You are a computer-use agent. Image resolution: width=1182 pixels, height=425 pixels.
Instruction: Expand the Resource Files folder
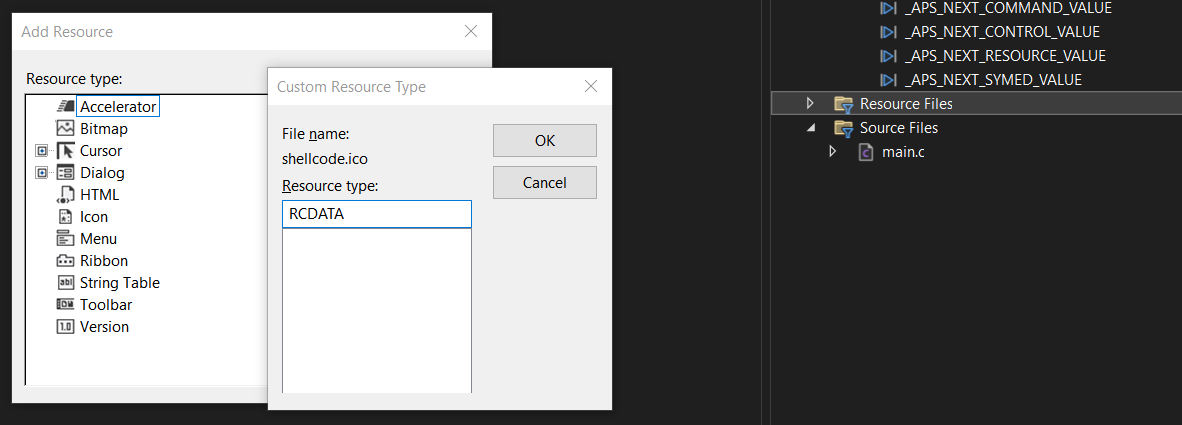(x=811, y=103)
